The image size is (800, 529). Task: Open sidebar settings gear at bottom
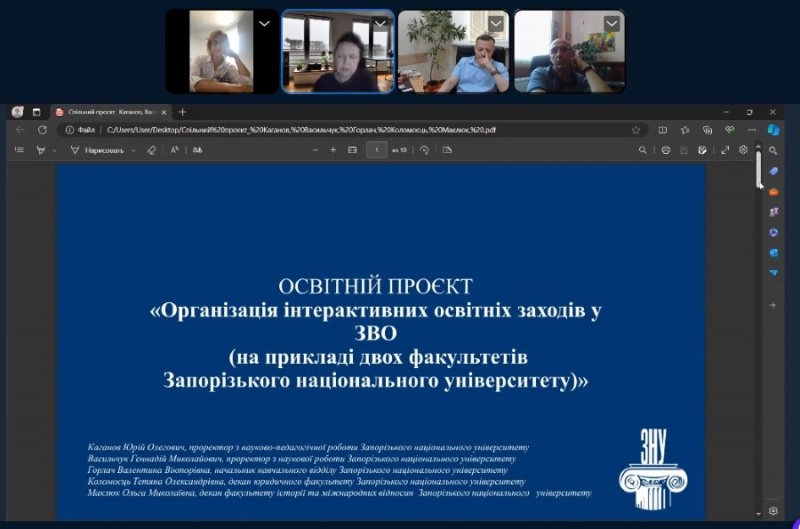[773, 511]
